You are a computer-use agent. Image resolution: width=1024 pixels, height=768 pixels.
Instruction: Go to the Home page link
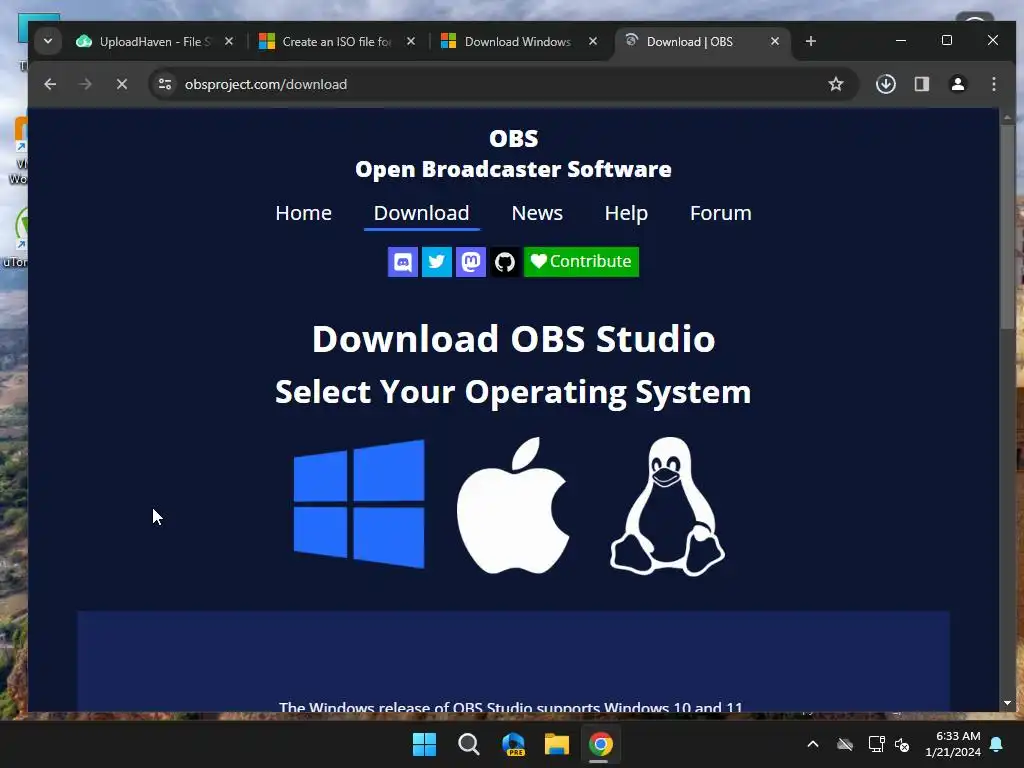pyautogui.click(x=304, y=213)
